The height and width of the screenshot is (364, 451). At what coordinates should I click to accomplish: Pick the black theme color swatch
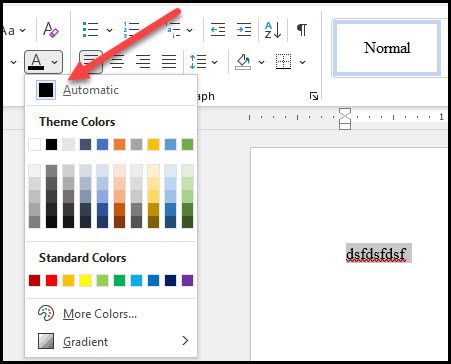(51, 145)
